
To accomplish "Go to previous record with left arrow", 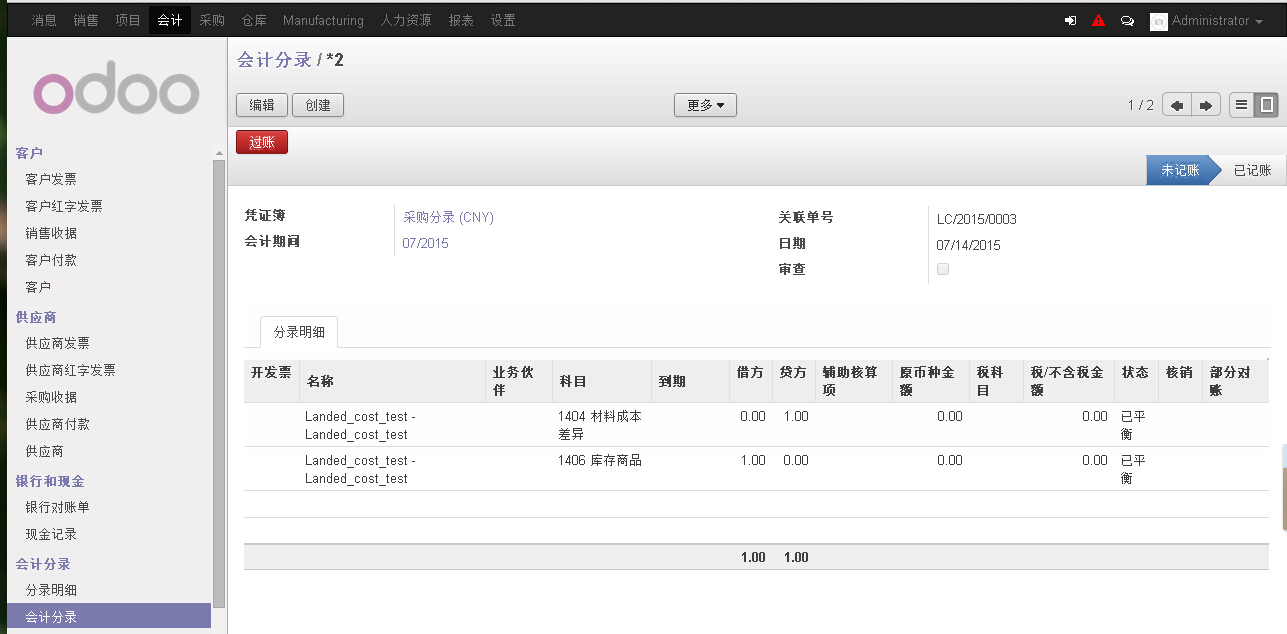I will 1177,105.
